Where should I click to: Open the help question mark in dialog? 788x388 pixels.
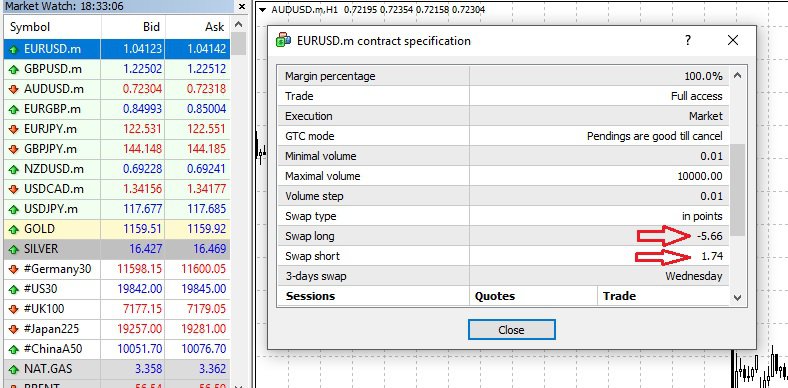pos(688,40)
